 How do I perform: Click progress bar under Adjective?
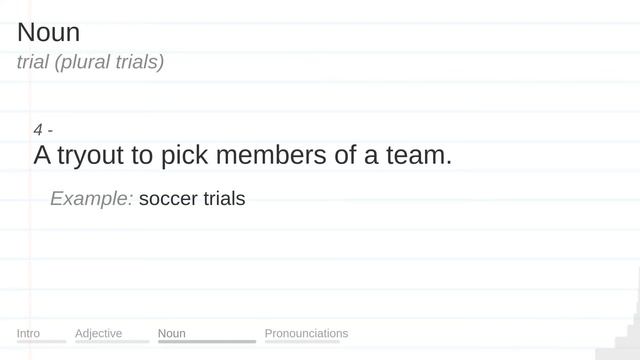pos(112,342)
